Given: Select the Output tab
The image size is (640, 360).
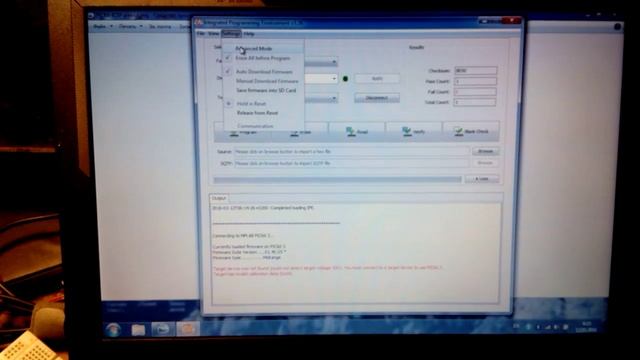Looking at the screenshot, I should click(x=218, y=198).
